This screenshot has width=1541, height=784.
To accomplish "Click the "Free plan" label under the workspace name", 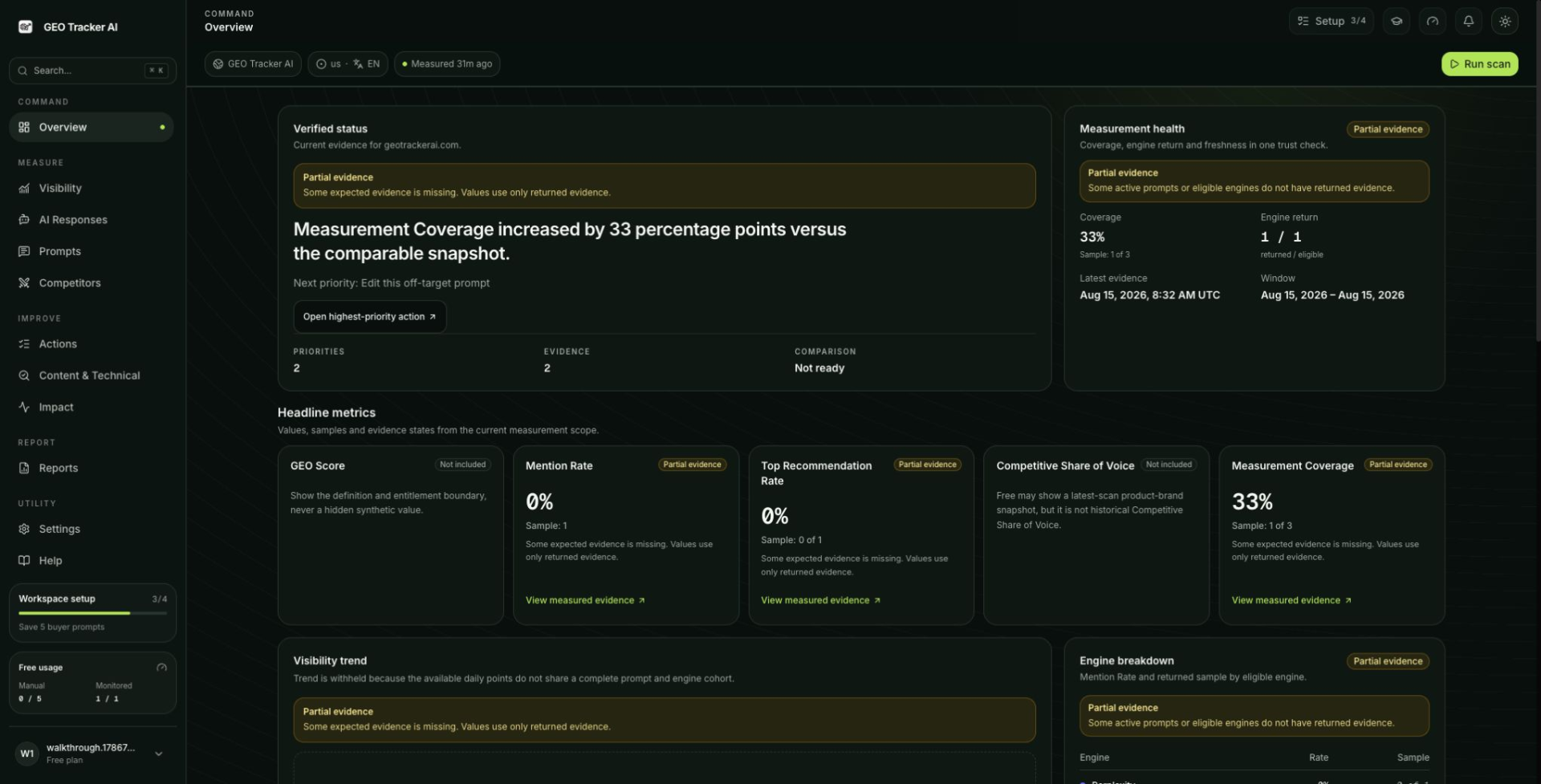I will [64, 760].
